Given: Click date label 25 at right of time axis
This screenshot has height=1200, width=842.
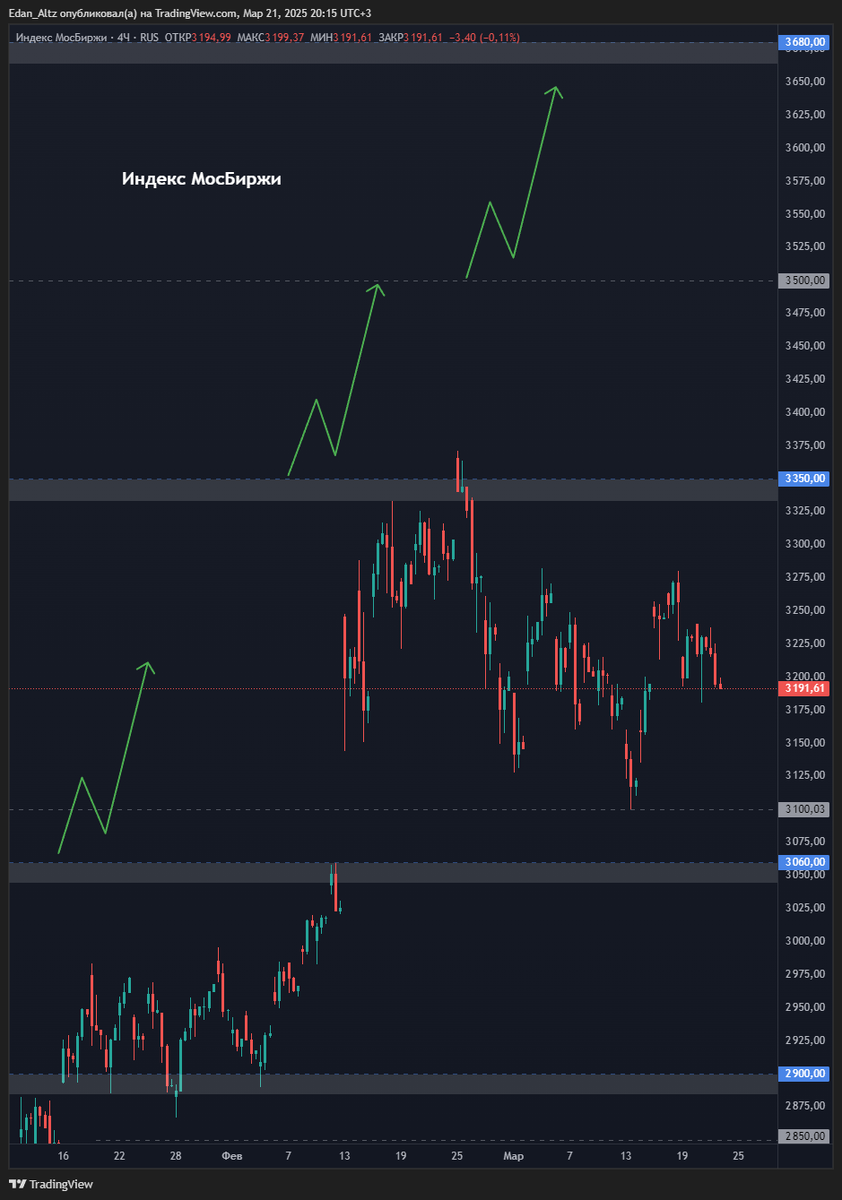Looking at the screenshot, I should click(x=738, y=1157).
